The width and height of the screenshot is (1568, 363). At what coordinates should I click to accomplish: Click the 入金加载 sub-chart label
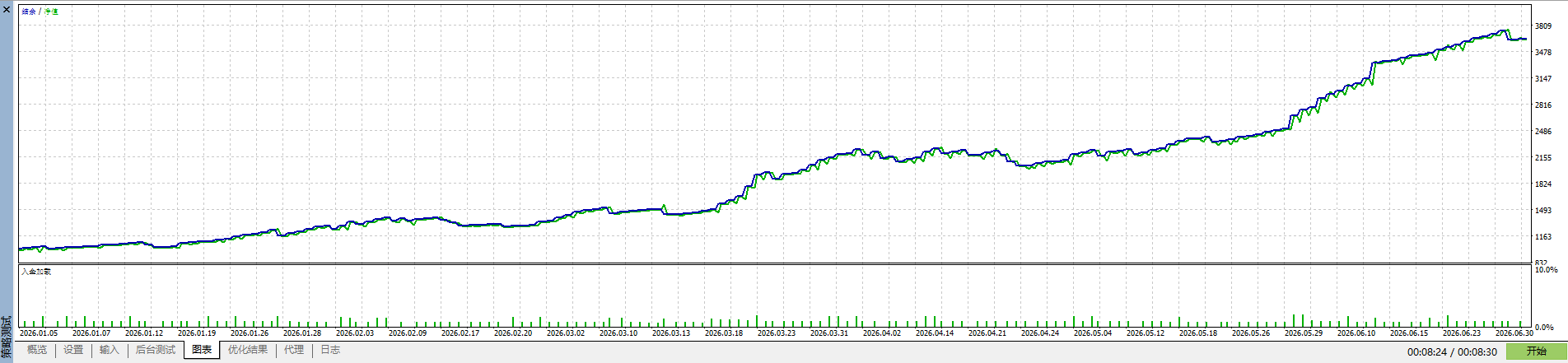(36, 271)
